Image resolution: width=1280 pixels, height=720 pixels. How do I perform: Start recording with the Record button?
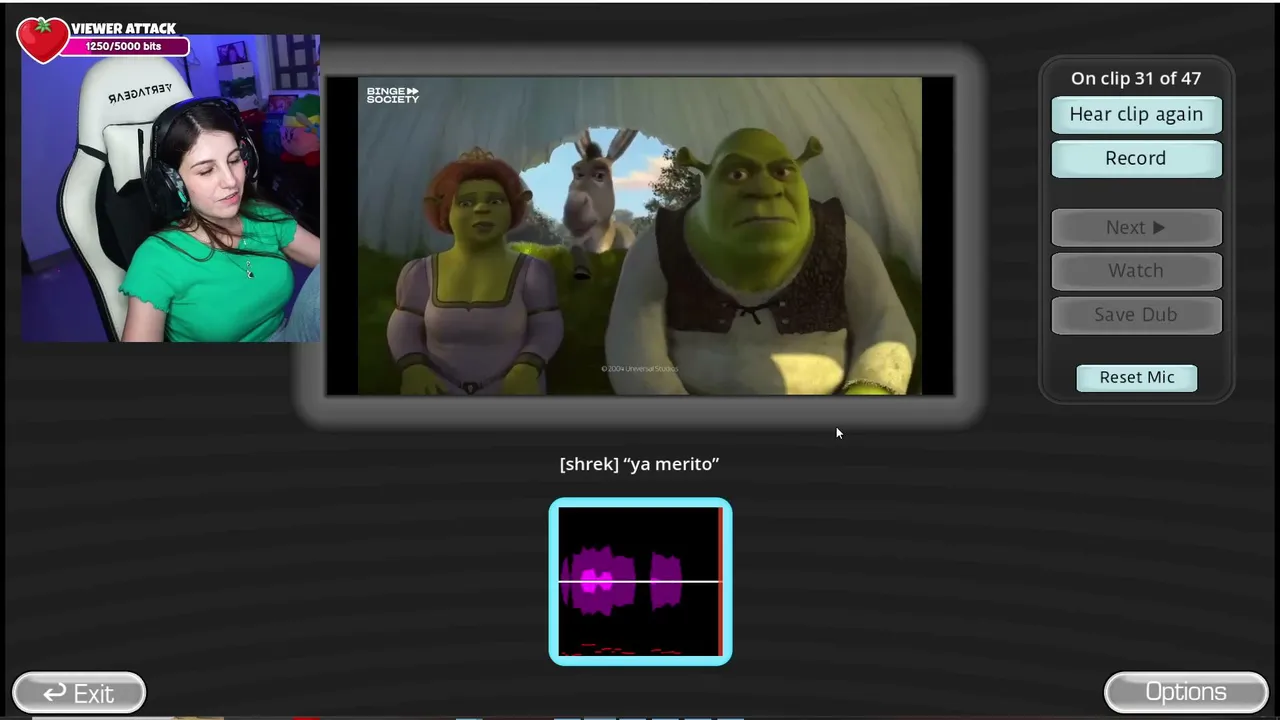point(1136,158)
